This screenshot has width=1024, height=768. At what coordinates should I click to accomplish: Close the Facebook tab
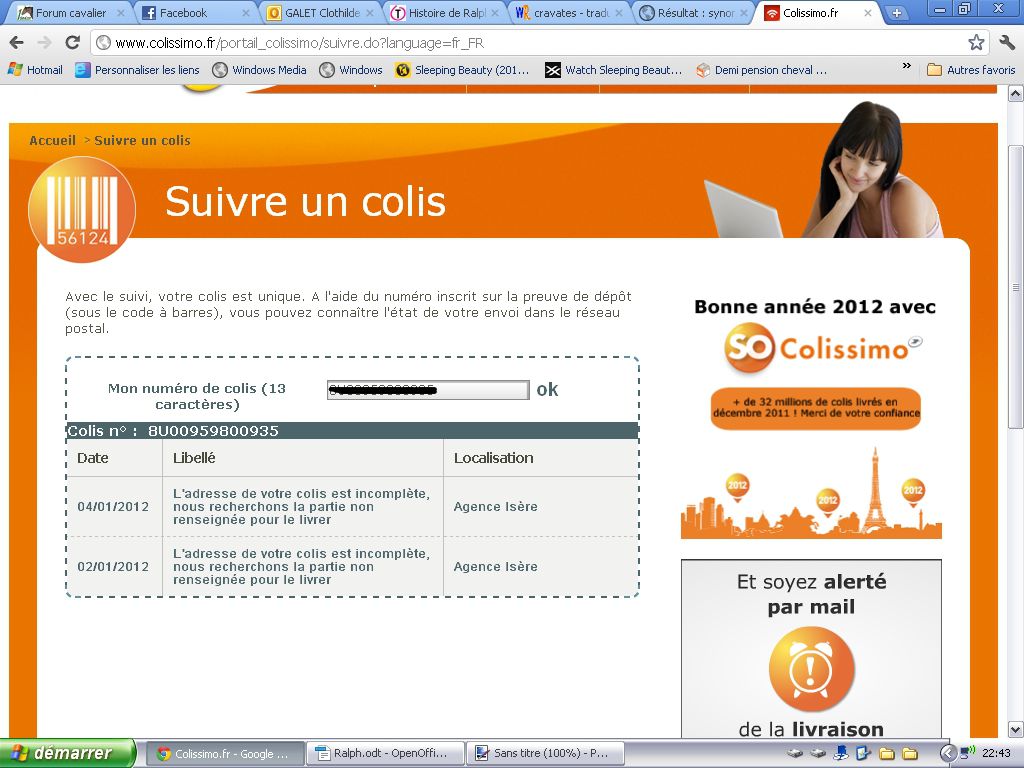pyautogui.click(x=246, y=13)
